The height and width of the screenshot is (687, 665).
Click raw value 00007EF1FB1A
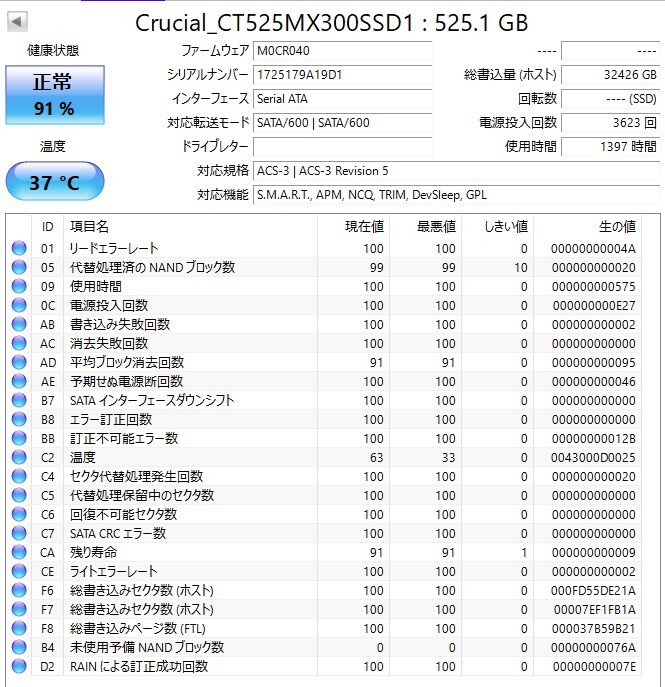click(594, 609)
